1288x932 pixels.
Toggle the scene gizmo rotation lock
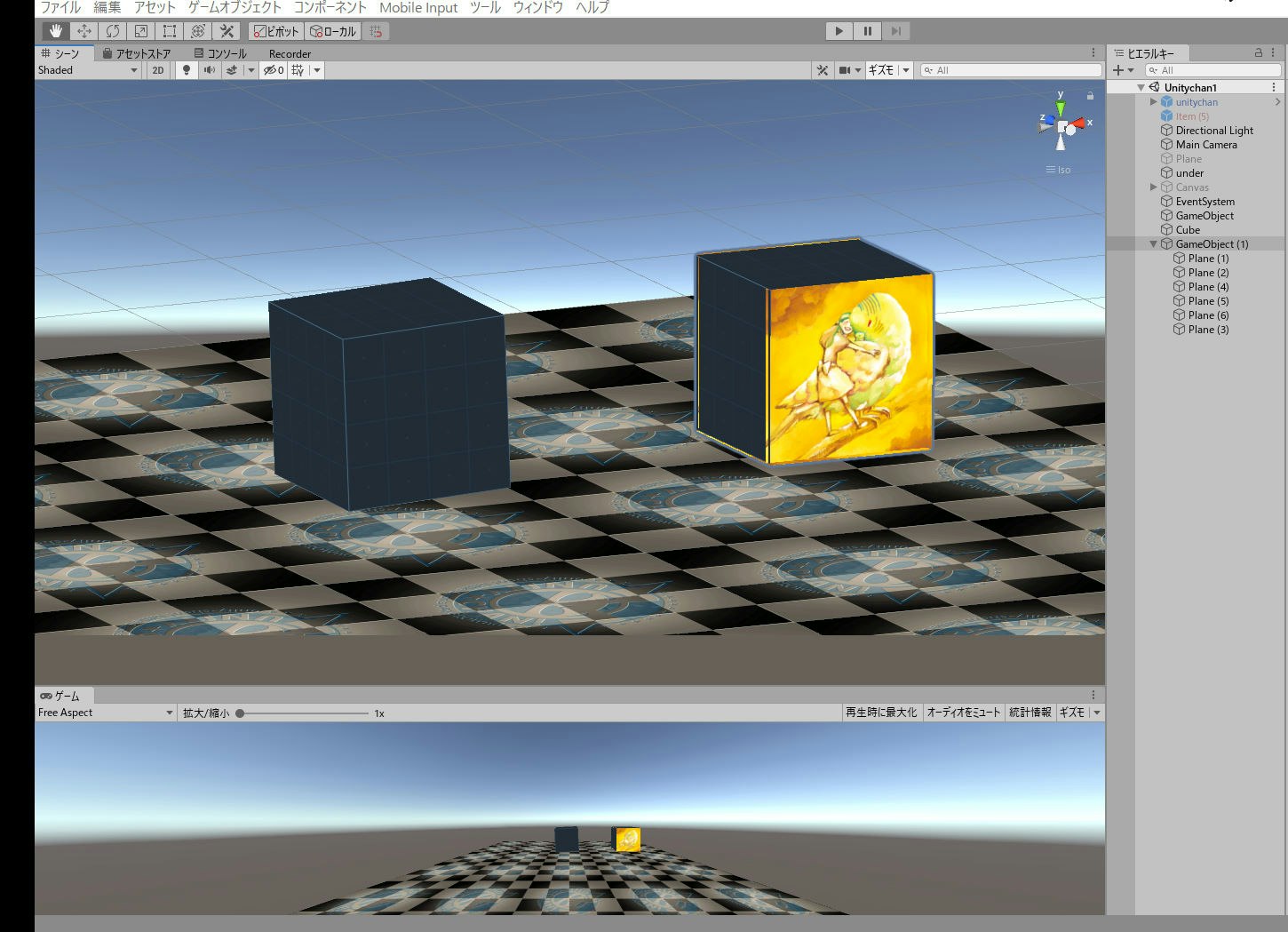pos(1090,95)
